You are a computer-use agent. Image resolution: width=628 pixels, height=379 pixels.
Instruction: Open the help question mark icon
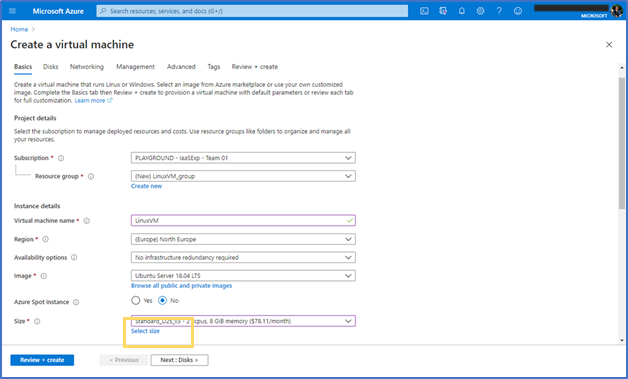click(x=499, y=11)
